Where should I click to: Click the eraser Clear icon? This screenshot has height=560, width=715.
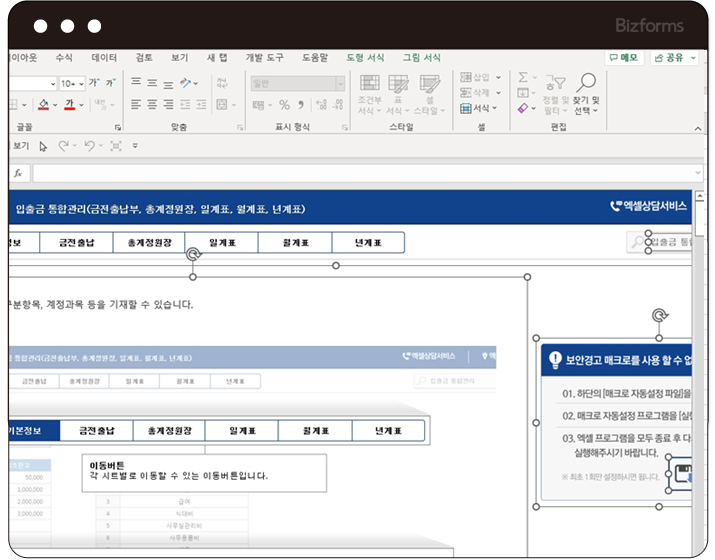tap(523, 108)
